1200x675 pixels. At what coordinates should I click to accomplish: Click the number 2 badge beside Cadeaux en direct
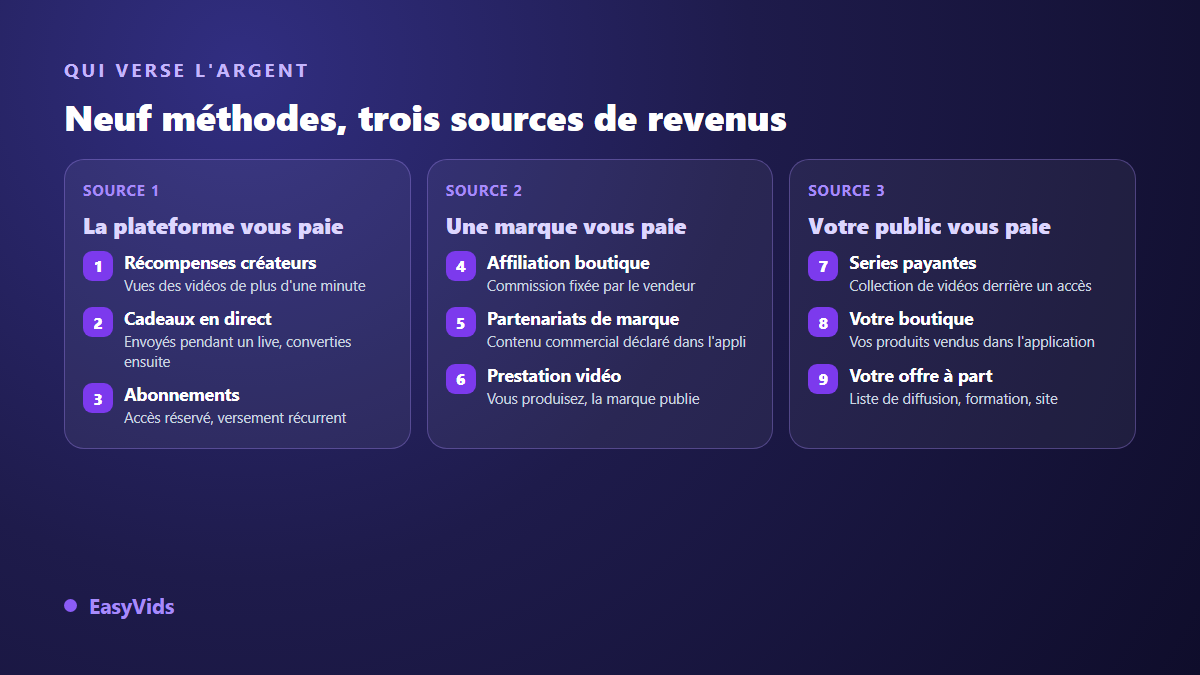click(x=98, y=323)
